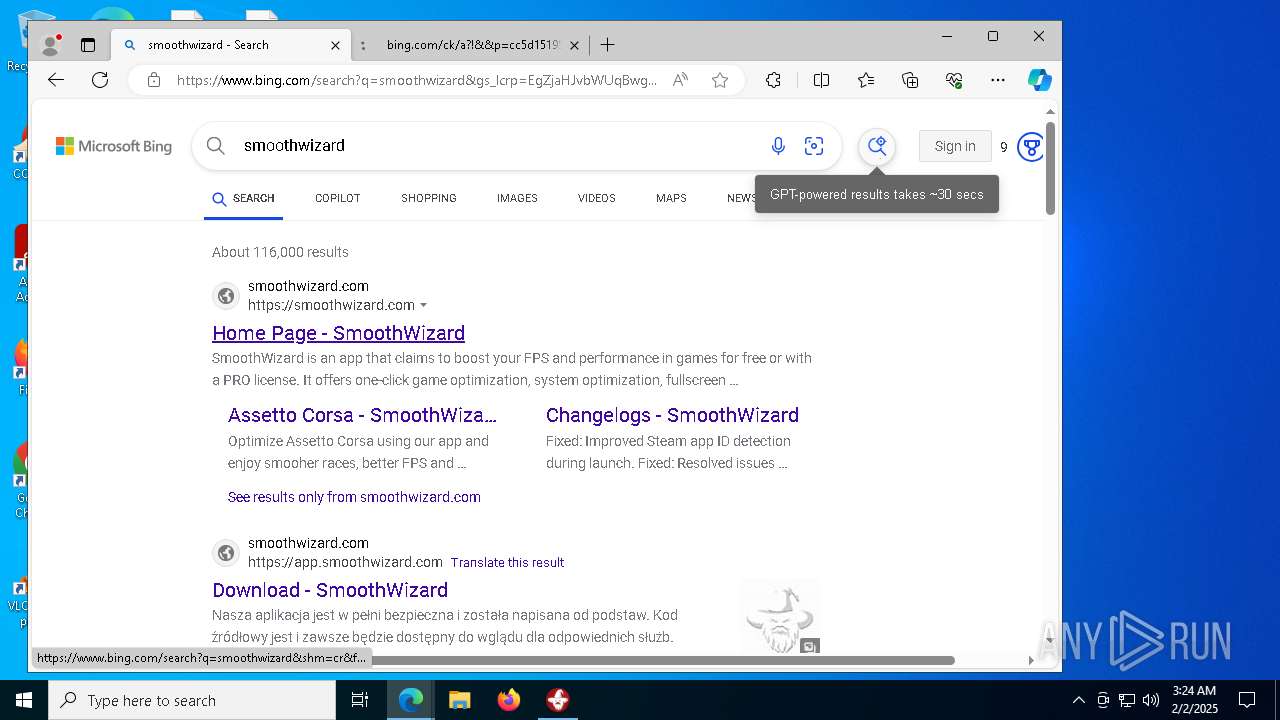Click the horizontal page scrollbar
1280x720 pixels.
click(662, 660)
